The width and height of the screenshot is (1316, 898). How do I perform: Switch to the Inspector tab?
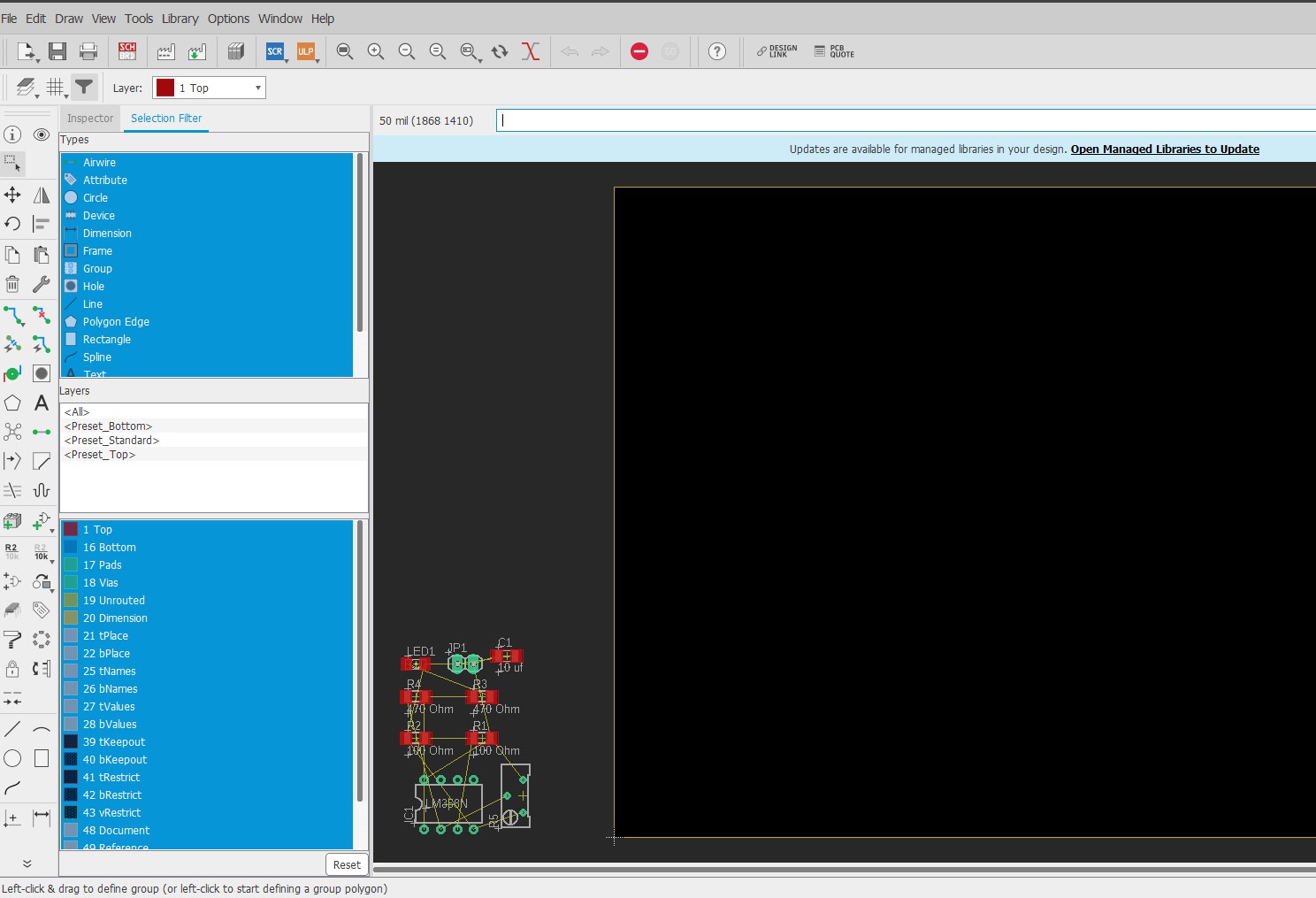pyautogui.click(x=90, y=119)
